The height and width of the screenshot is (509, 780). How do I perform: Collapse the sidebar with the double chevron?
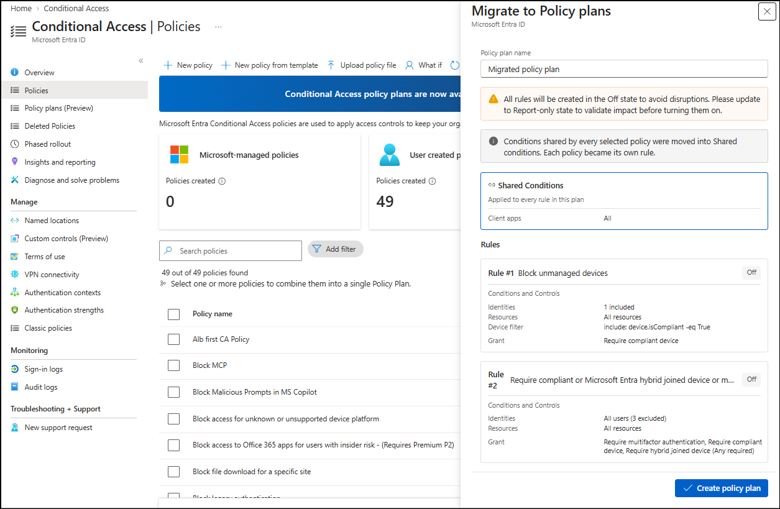pyautogui.click(x=141, y=61)
